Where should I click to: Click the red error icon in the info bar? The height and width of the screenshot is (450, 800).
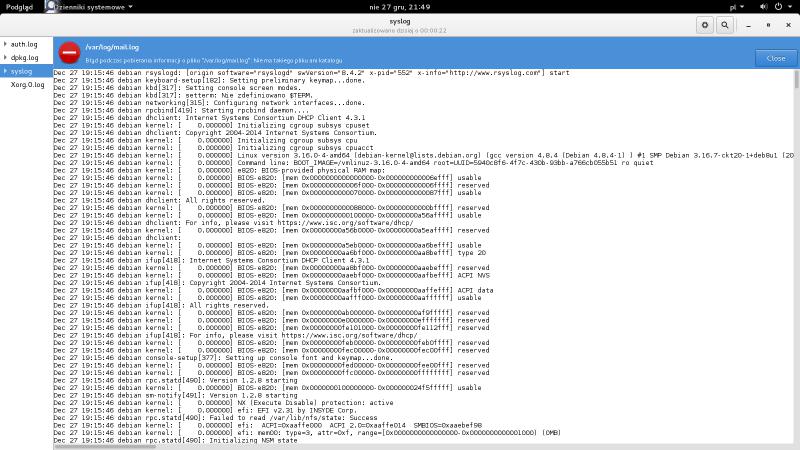pos(69,53)
